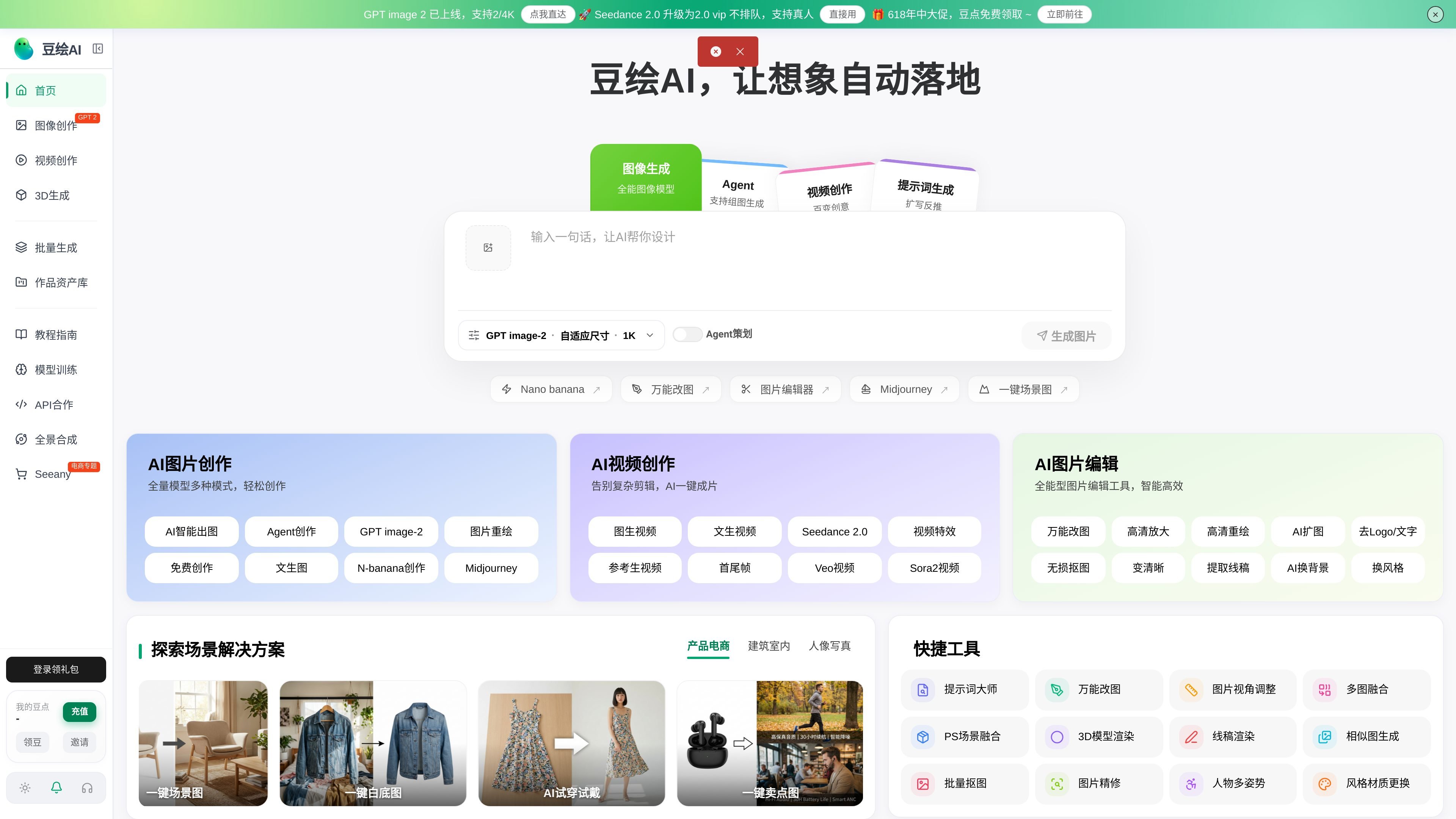Open 批量生成 in sidebar
This screenshot has width=1456, height=819.
(56, 248)
